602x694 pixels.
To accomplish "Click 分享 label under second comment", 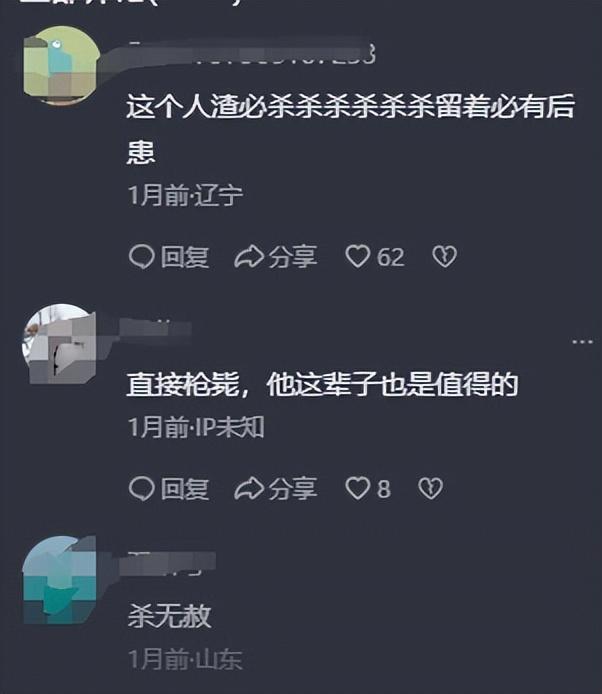I will click(293, 489).
